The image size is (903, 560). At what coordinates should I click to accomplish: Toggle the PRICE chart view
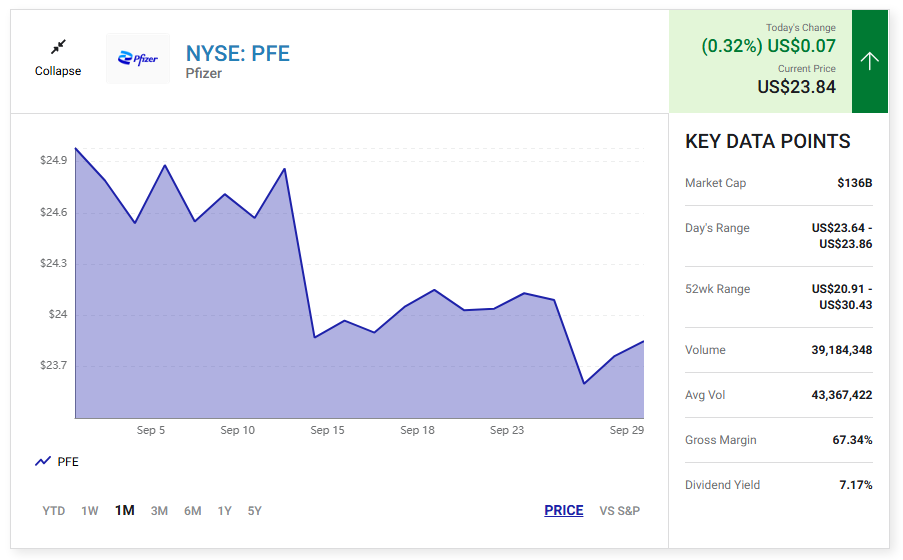(x=564, y=511)
